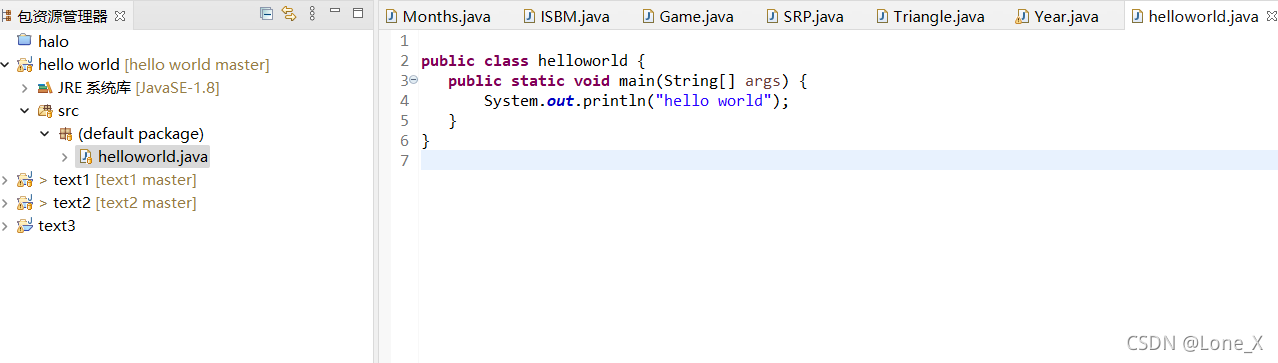The image size is (1278, 363).
Task: Close the 包资源管理器 view tab
Action: [120, 16]
